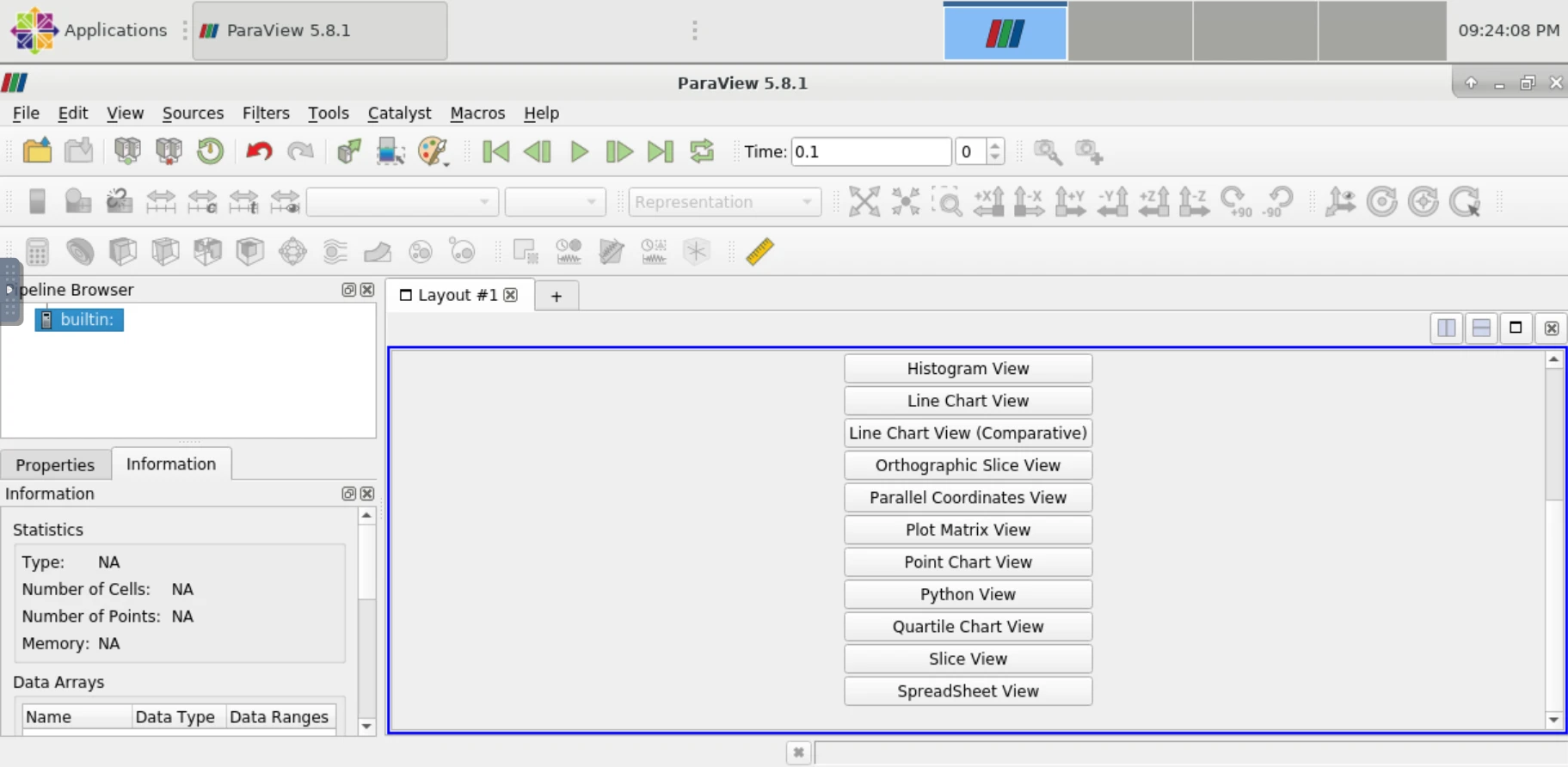The height and width of the screenshot is (767, 1568).
Task: Click the Reset Camera icon
Action: [x=864, y=201]
